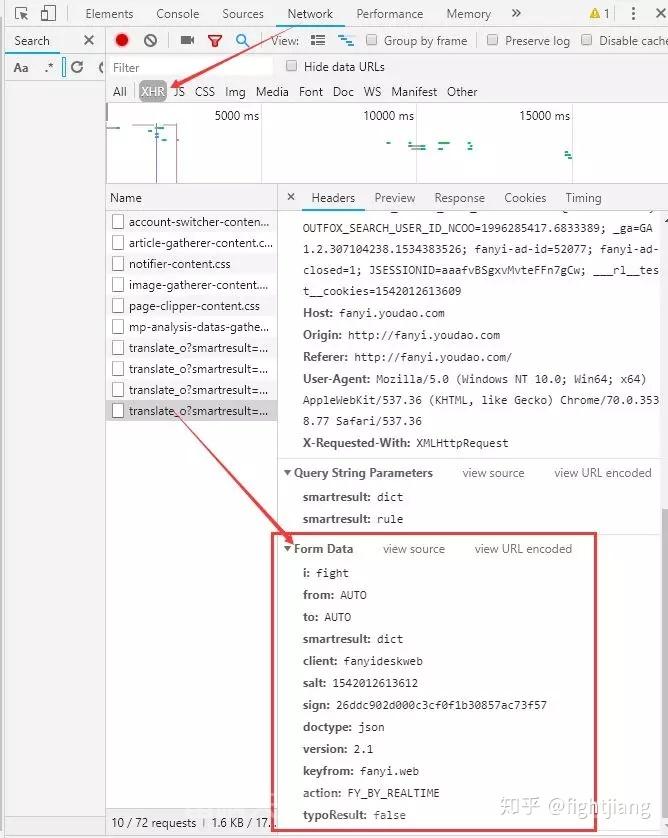The image size is (668, 838).
Task: Select the mp-analysis-datas-gathe... request row
Action: pyautogui.click(x=191, y=327)
